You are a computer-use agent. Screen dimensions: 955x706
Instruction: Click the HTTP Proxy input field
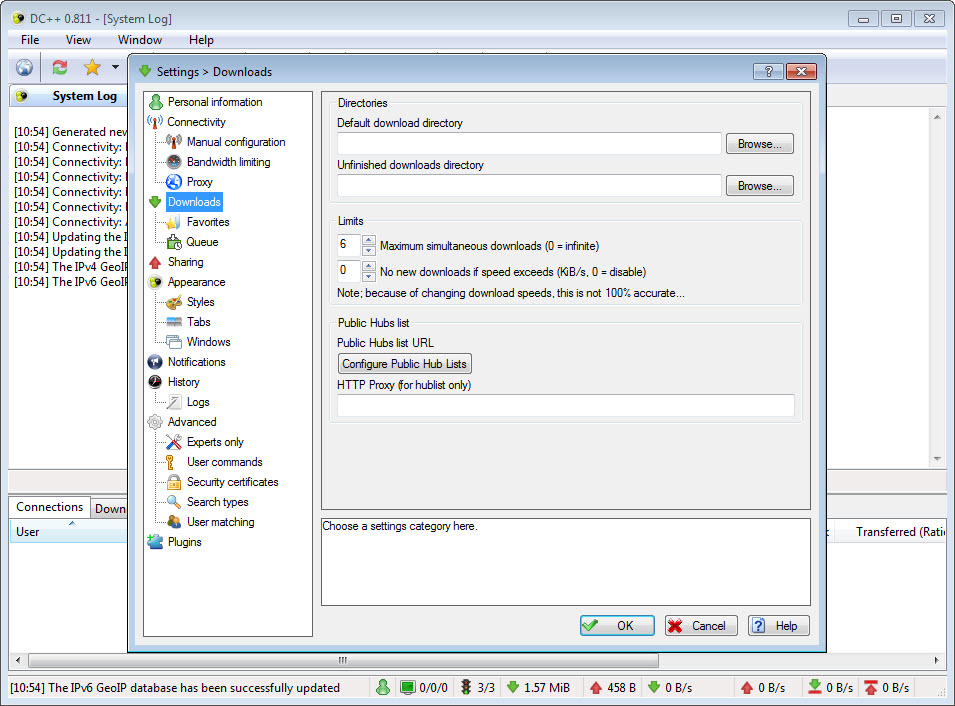tap(566, 406)
